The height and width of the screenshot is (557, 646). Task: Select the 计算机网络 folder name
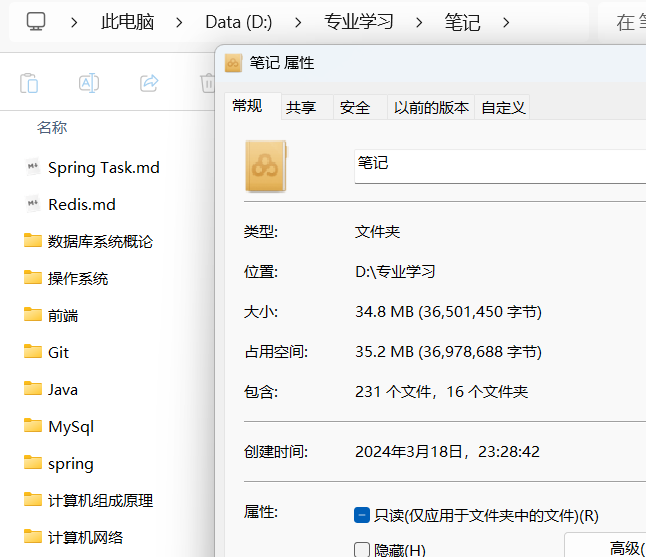point(85,538)
